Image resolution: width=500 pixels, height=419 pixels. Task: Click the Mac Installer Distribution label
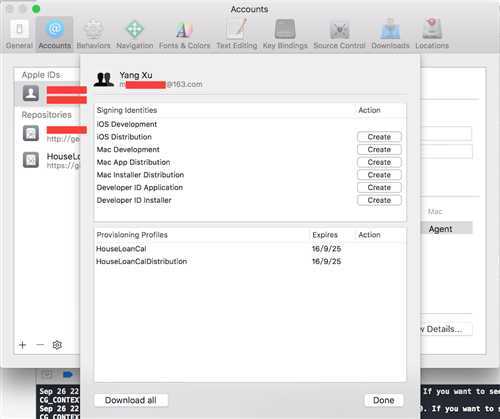[140, 175]
